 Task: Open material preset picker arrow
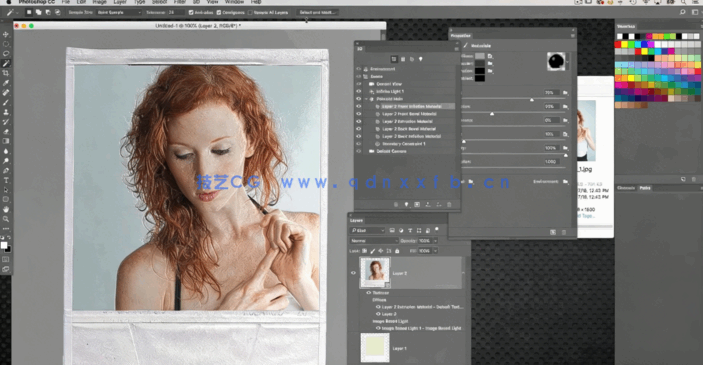click(568, 61)
